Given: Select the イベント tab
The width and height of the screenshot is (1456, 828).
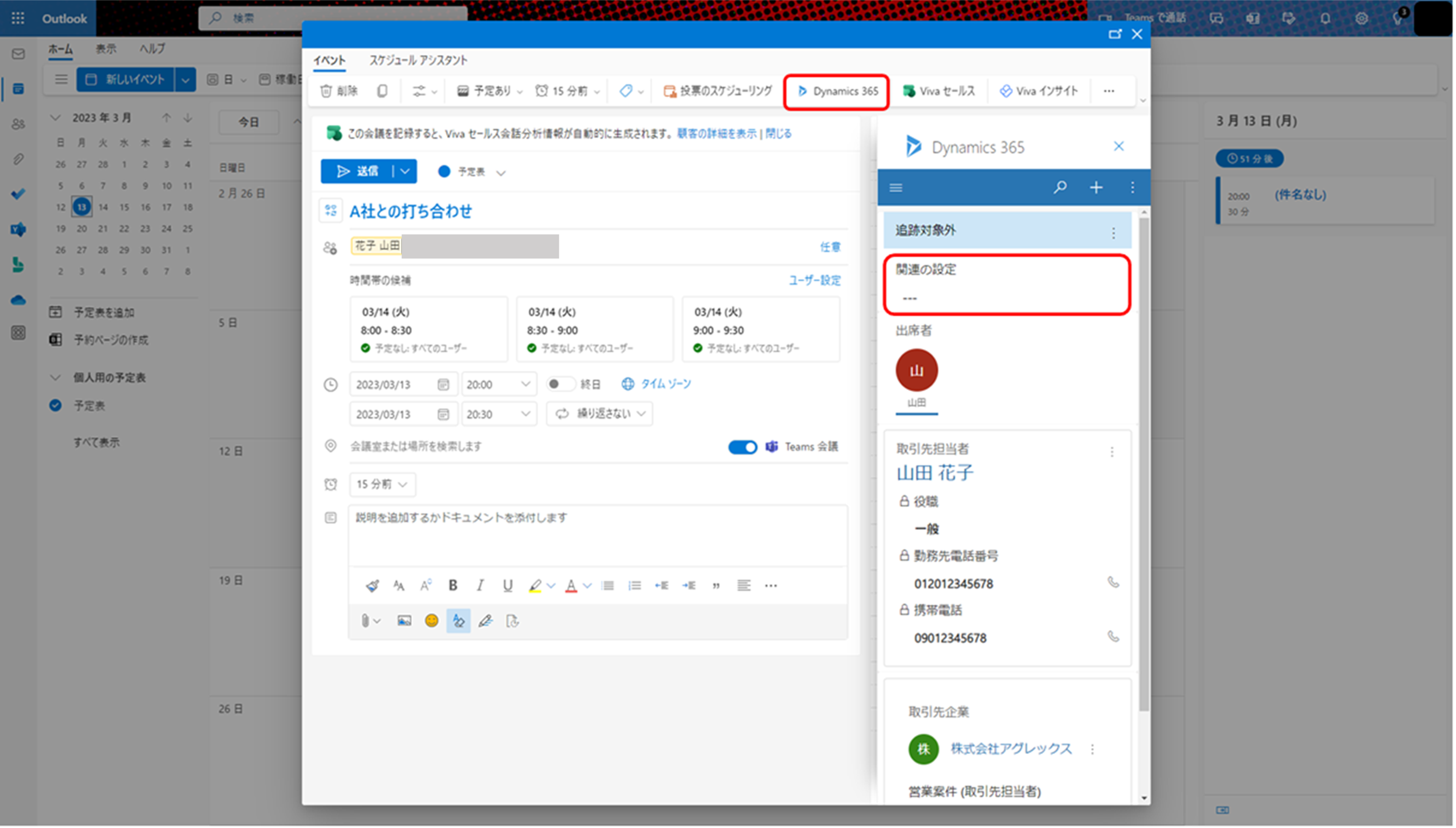Looking at the screenshot, I should pos(330,60).
